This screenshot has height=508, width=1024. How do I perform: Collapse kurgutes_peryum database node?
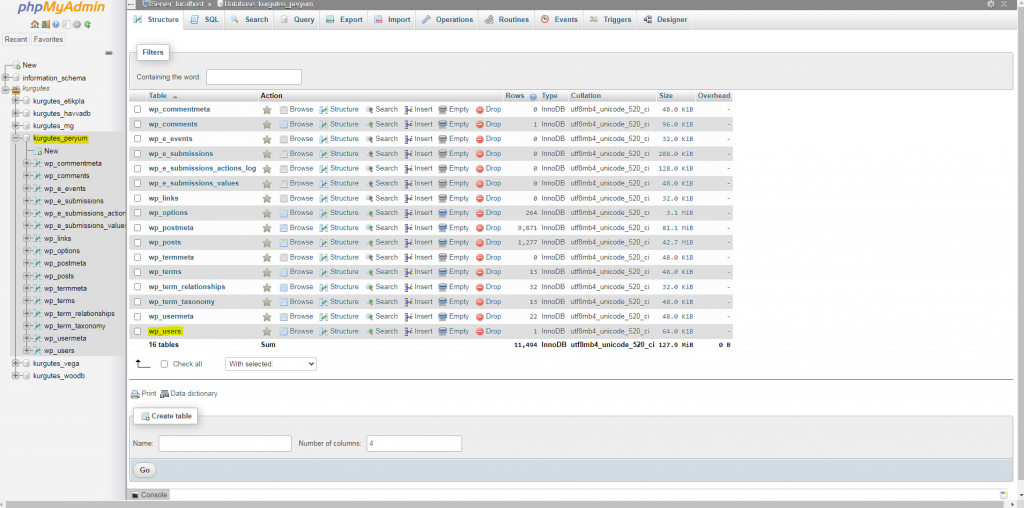[16, 138]
